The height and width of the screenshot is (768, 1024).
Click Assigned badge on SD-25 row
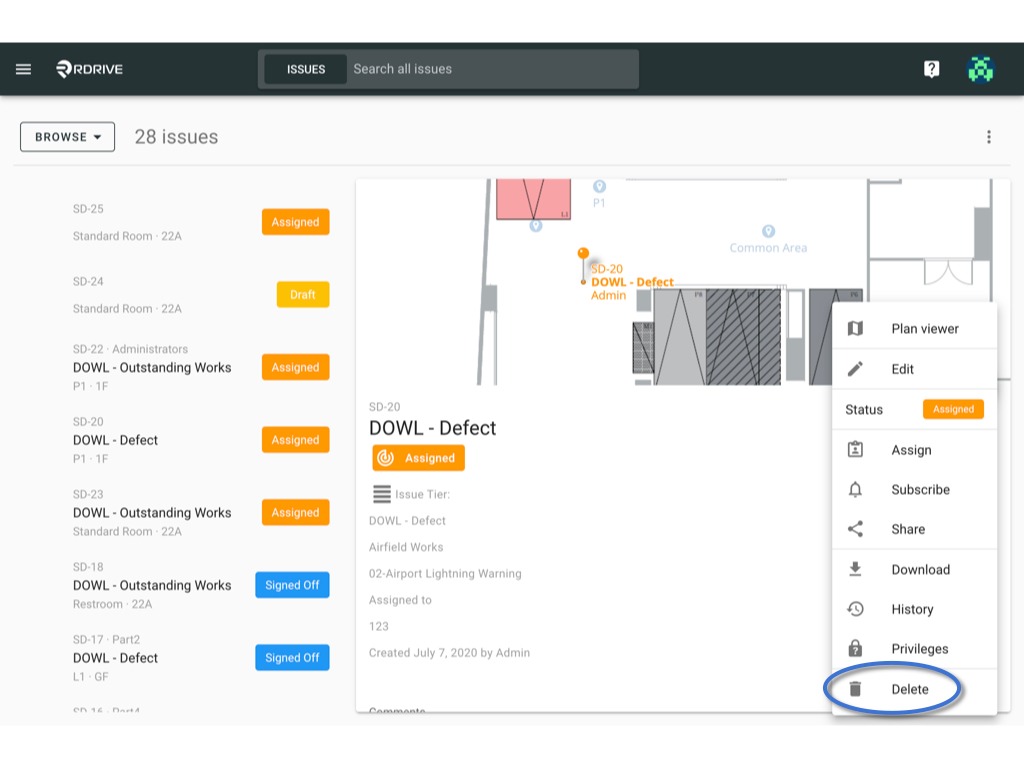pyautogui.click(x=295, y=222)
